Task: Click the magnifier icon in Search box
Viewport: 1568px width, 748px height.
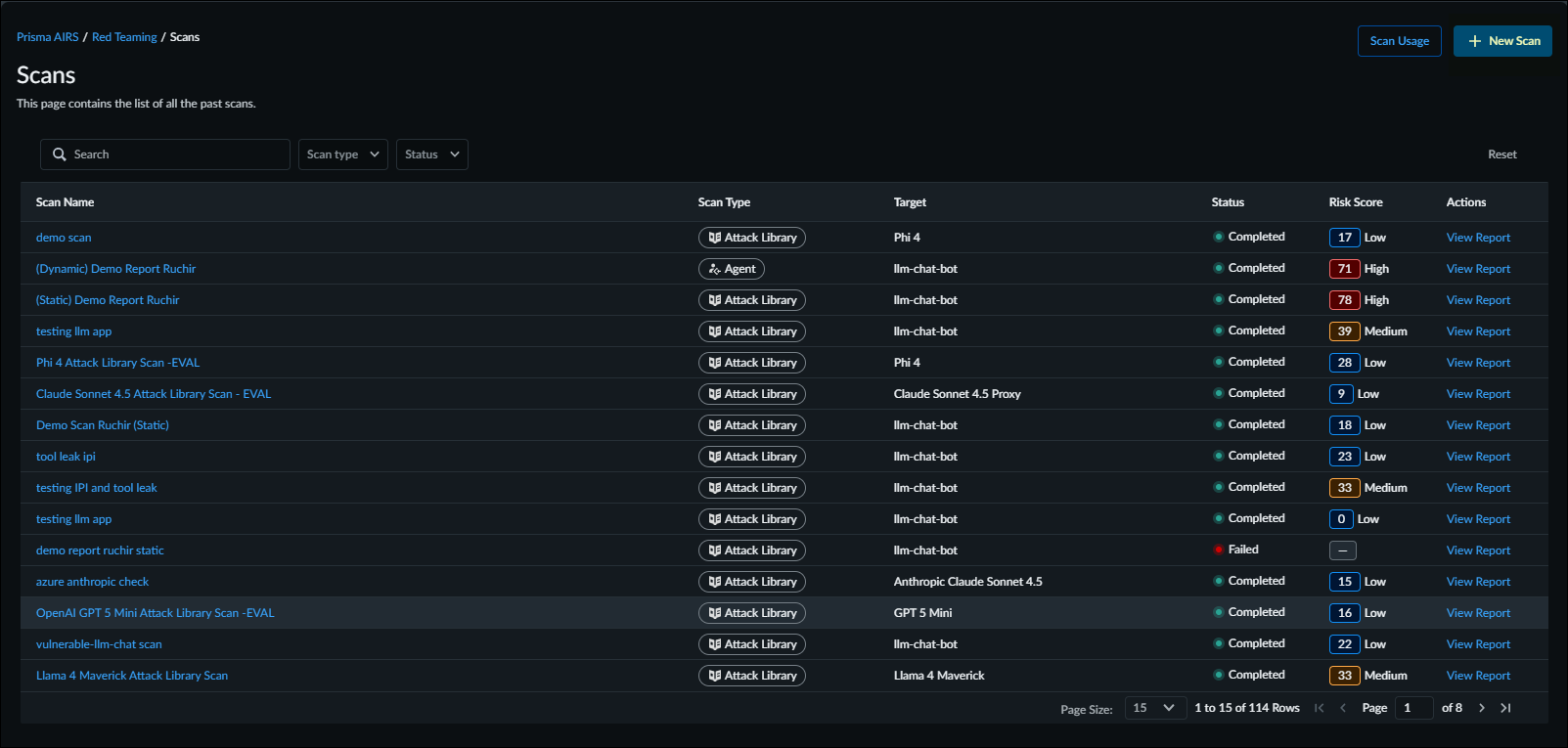Action: 60,154
